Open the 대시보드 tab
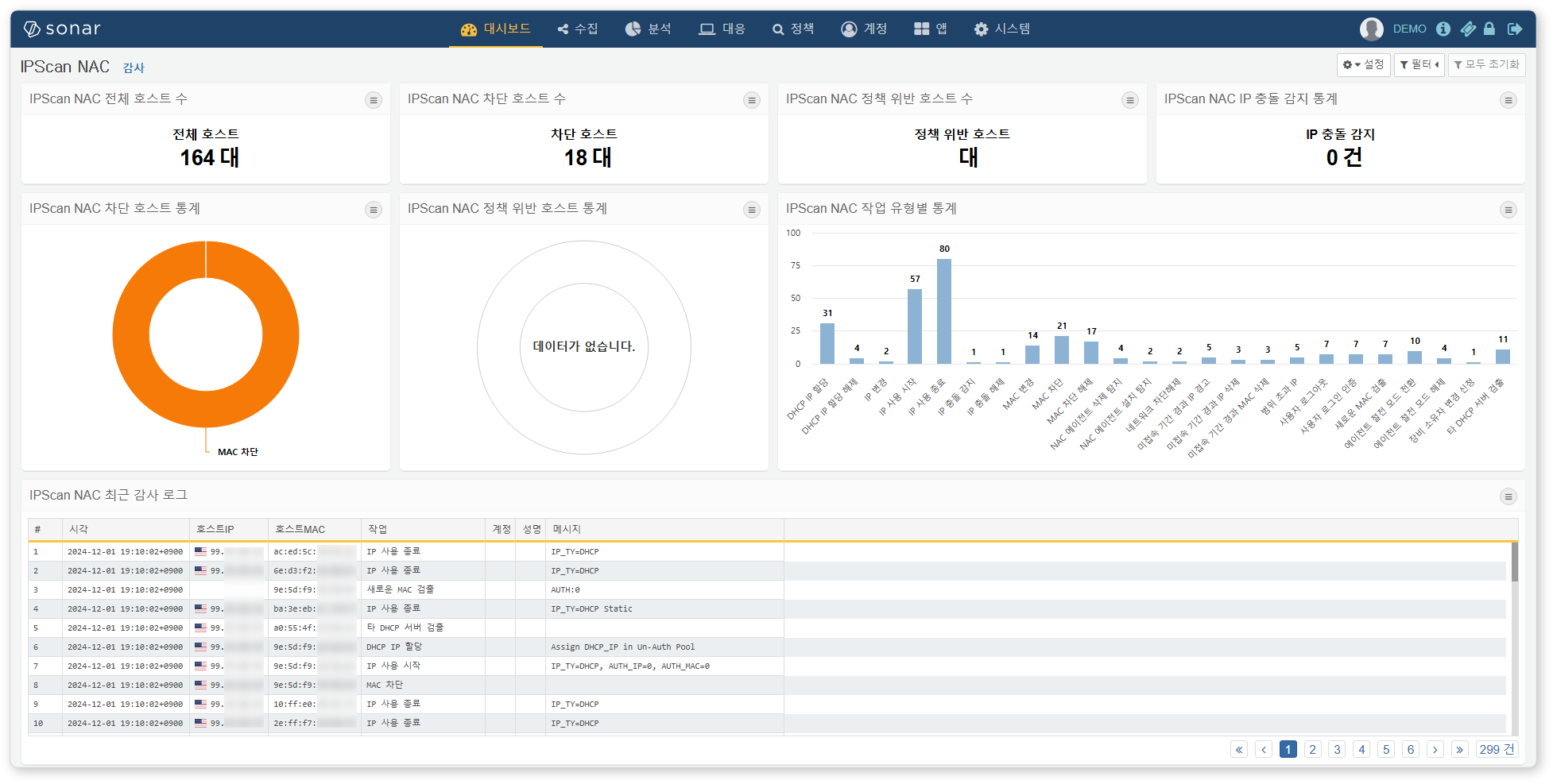 coord(496,29)
